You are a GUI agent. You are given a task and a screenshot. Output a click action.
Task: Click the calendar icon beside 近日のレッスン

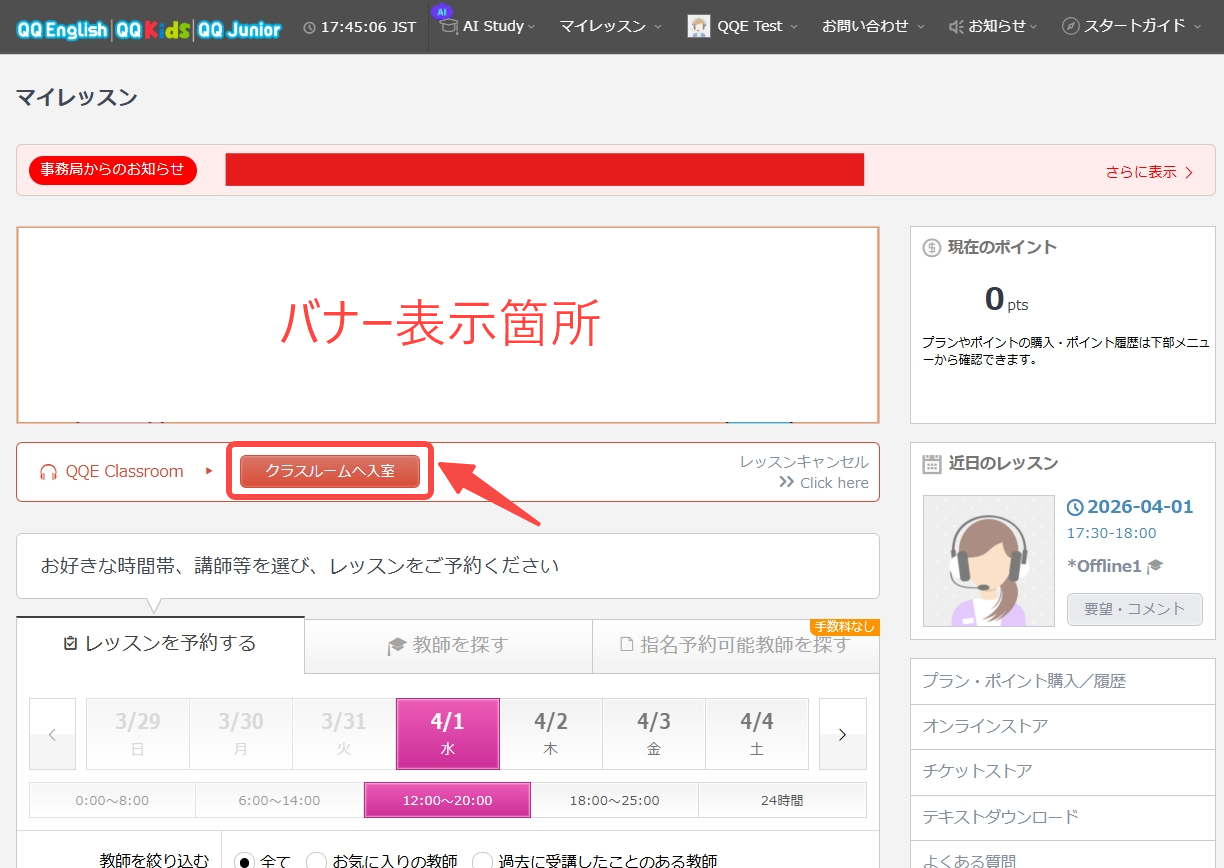932,463
